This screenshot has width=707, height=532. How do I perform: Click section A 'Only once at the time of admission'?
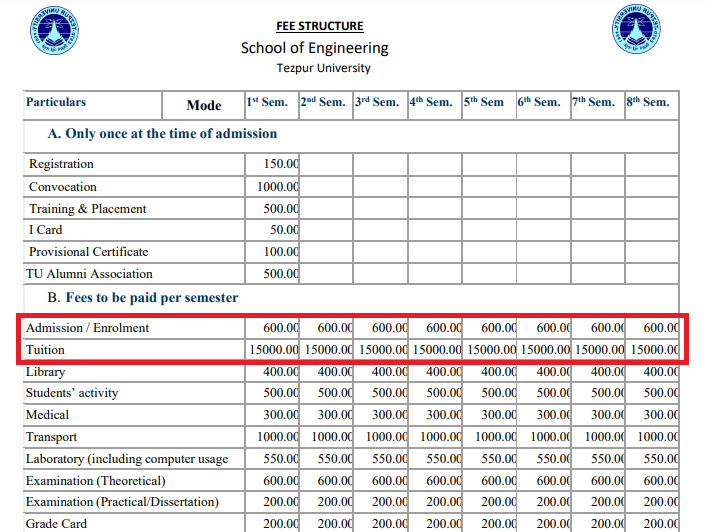tap(162, 134)
